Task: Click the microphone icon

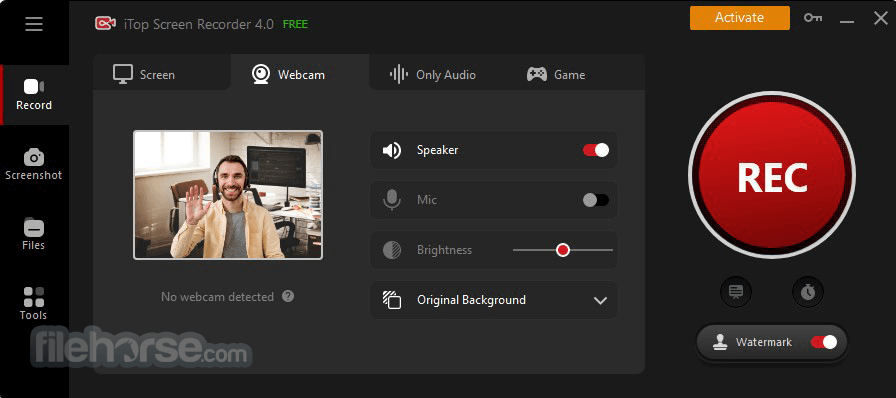Action: point(392,200)
